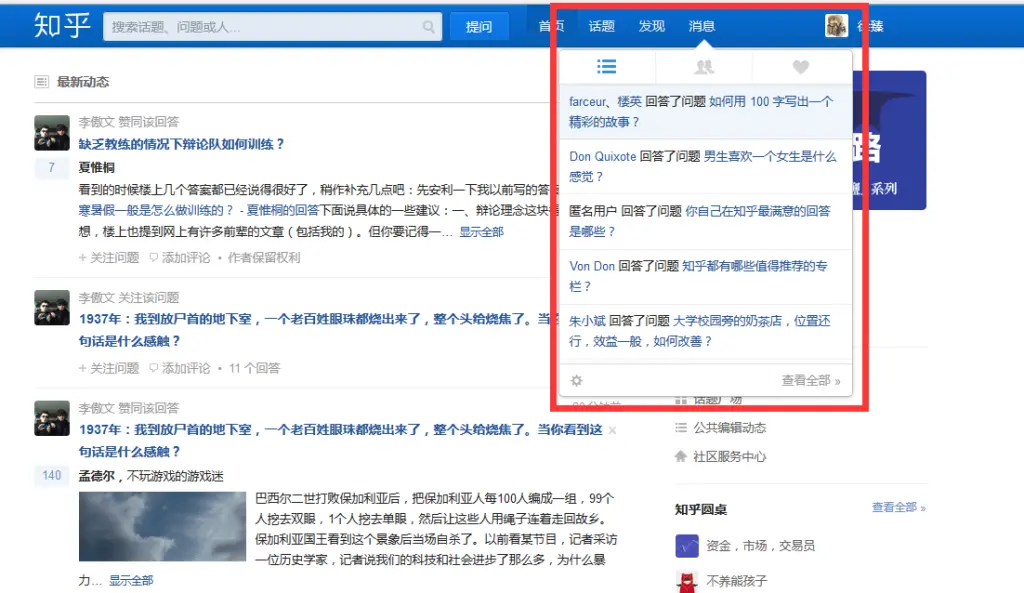Upvote the answer showing count 140
1024x593 pixels.
pyautogui.click(x=51, y=475)
